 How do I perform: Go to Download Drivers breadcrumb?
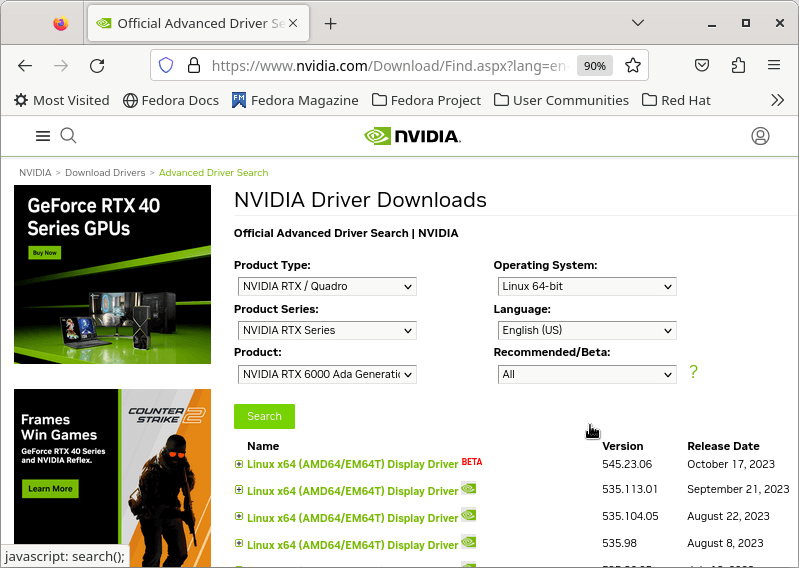coord(105,173)
